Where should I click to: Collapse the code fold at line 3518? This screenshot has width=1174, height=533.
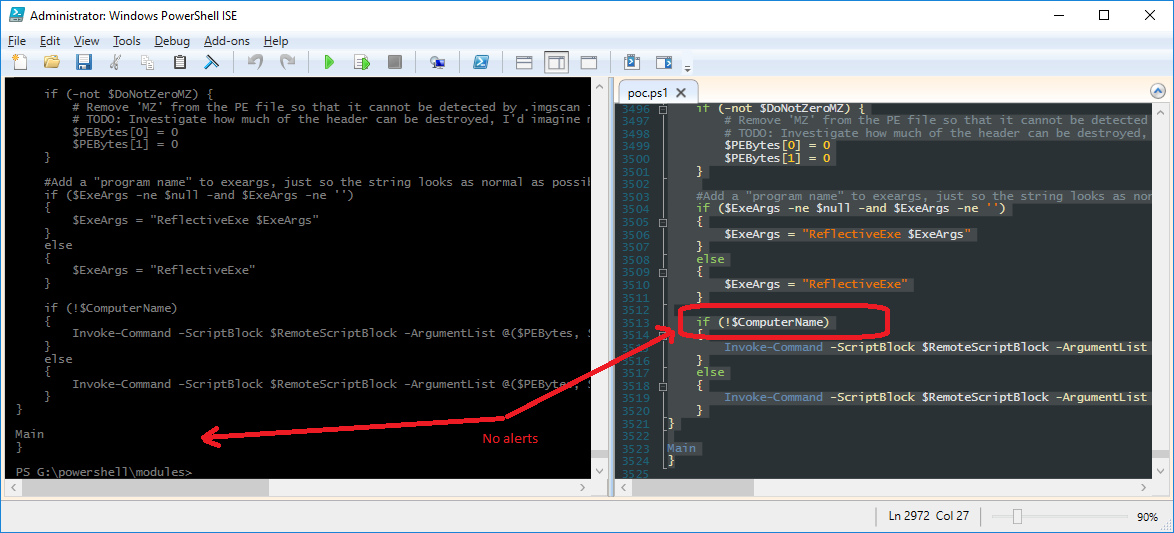663,386
